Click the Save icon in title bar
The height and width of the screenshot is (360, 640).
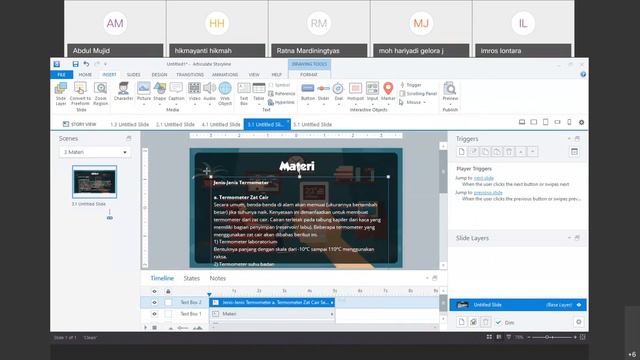pyautogui.click(x=76, y=64)
